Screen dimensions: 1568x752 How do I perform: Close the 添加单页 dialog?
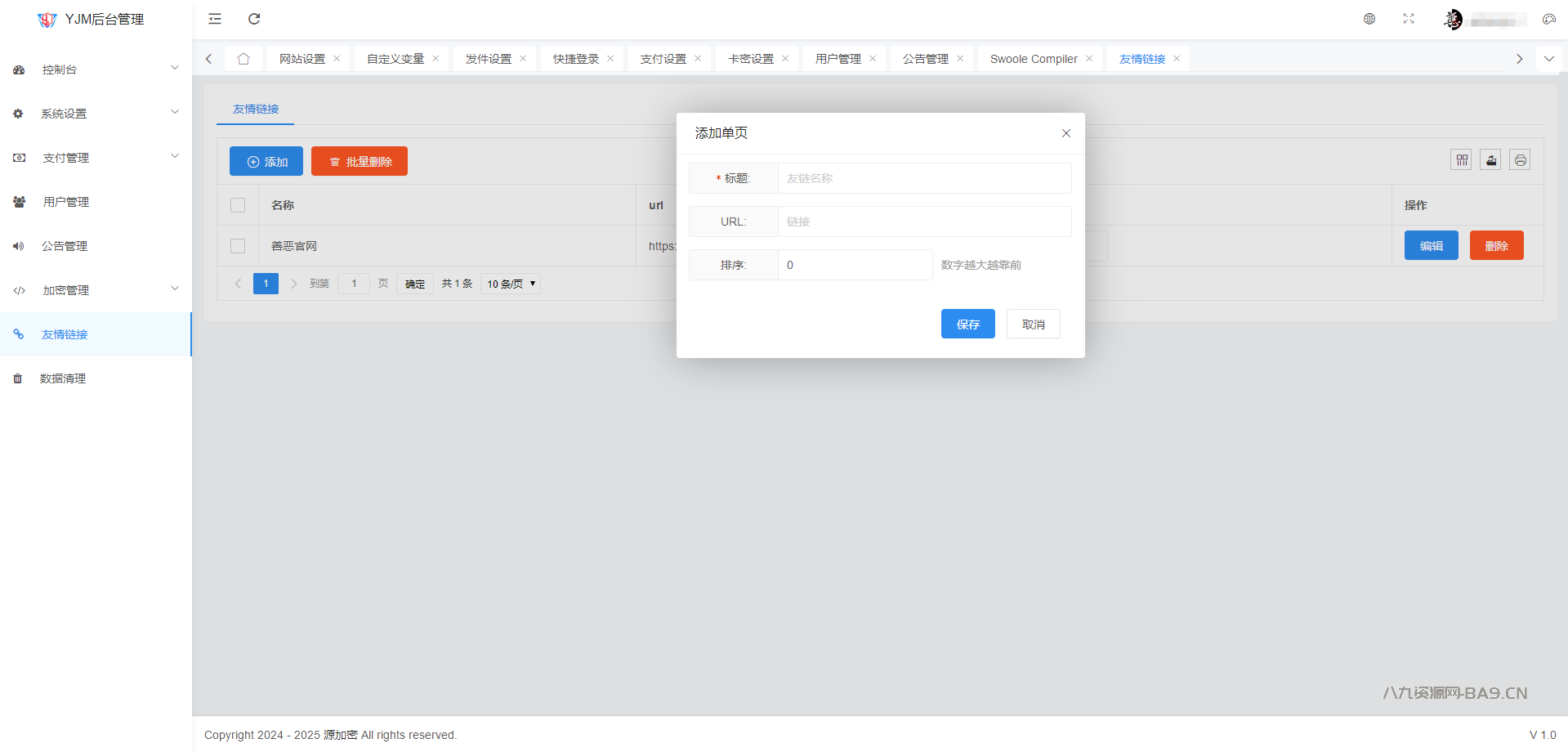pos(1066,133)
